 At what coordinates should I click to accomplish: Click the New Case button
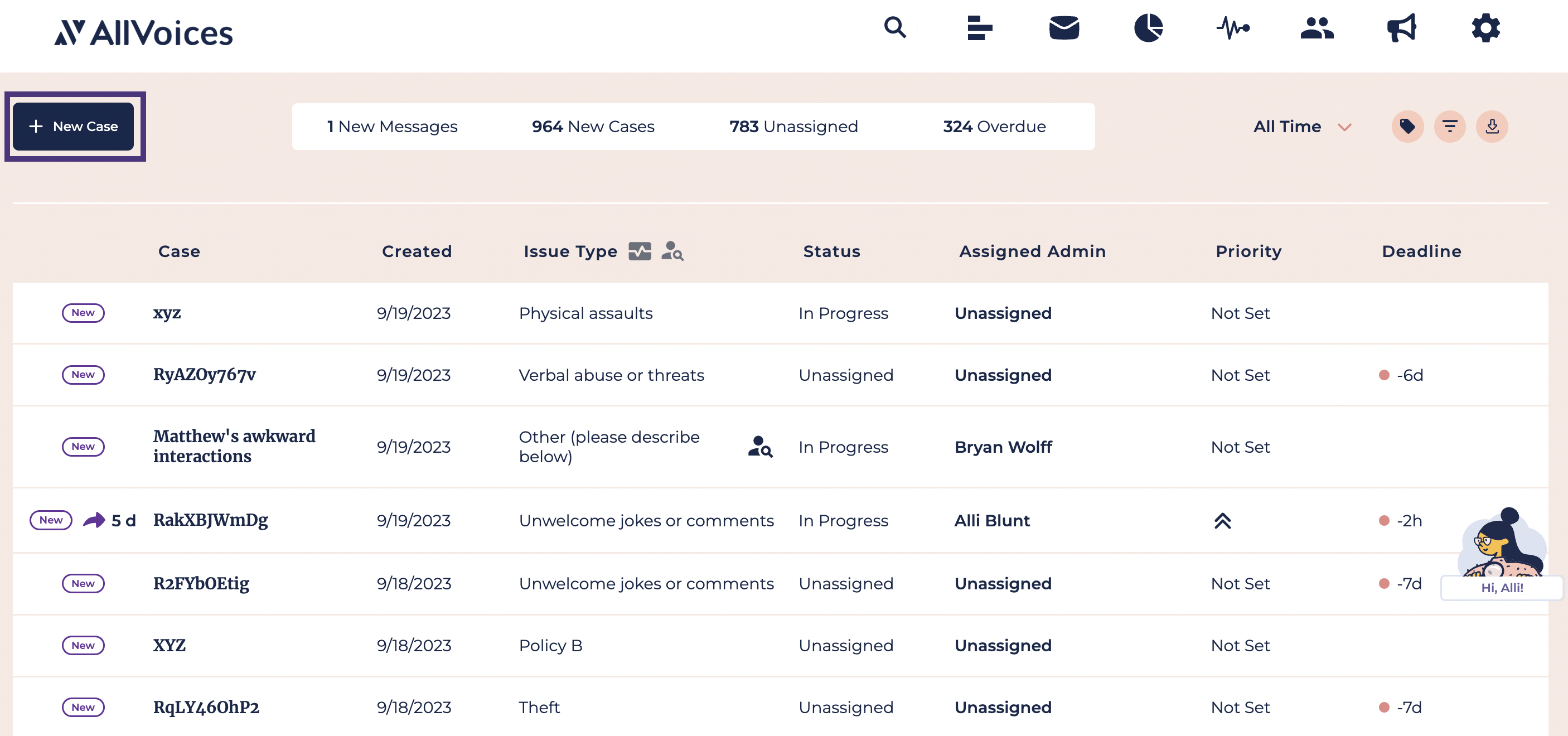coord(74,126)
